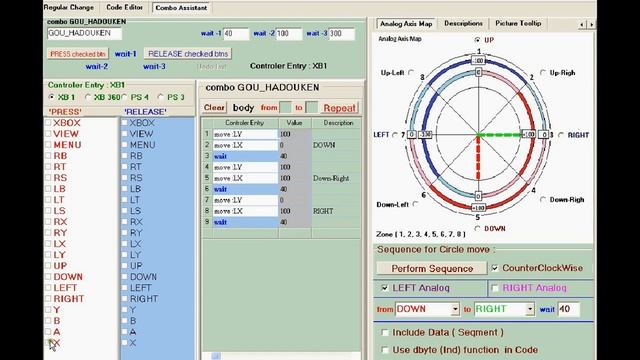
Task: Click the horizontal scrollbar under the combo table
Action: [282, 356]
